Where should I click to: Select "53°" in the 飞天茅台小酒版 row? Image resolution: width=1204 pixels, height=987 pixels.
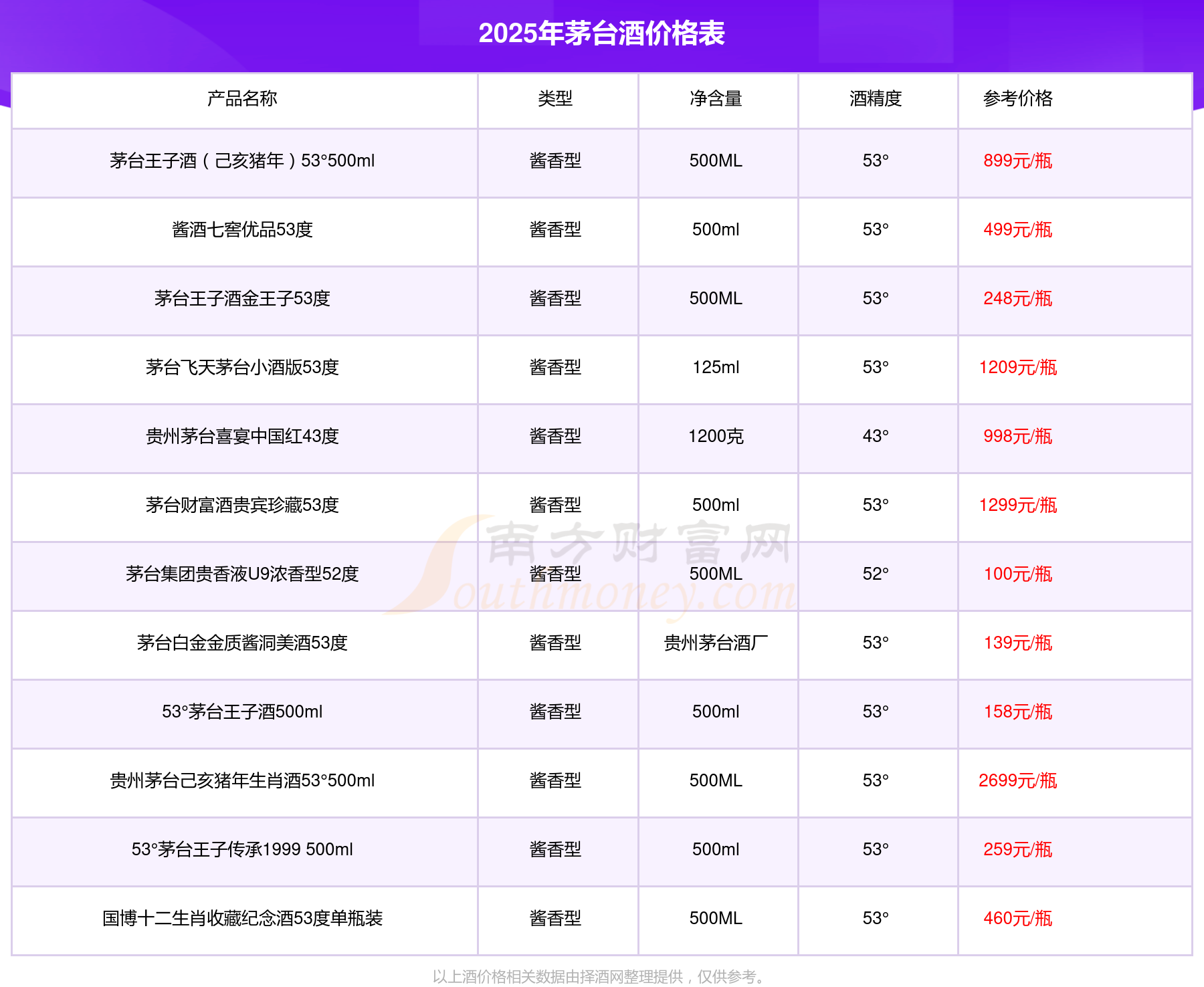(876, 367)
